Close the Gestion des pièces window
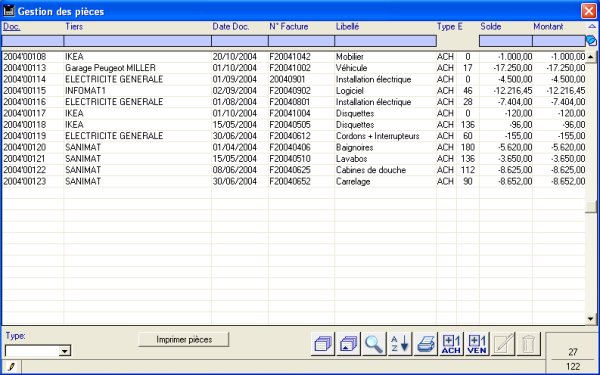The height and width of the screenshot is (375, 600). (x=589, y=11)
